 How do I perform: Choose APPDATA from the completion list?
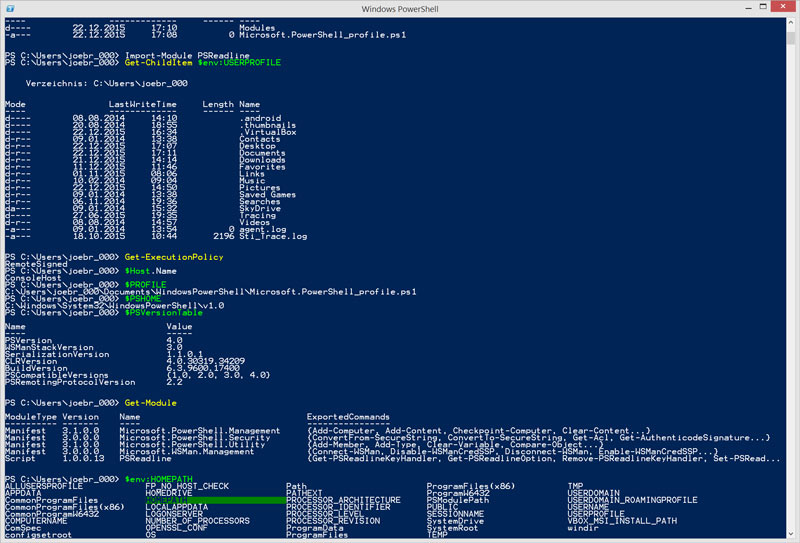(23, 493)
